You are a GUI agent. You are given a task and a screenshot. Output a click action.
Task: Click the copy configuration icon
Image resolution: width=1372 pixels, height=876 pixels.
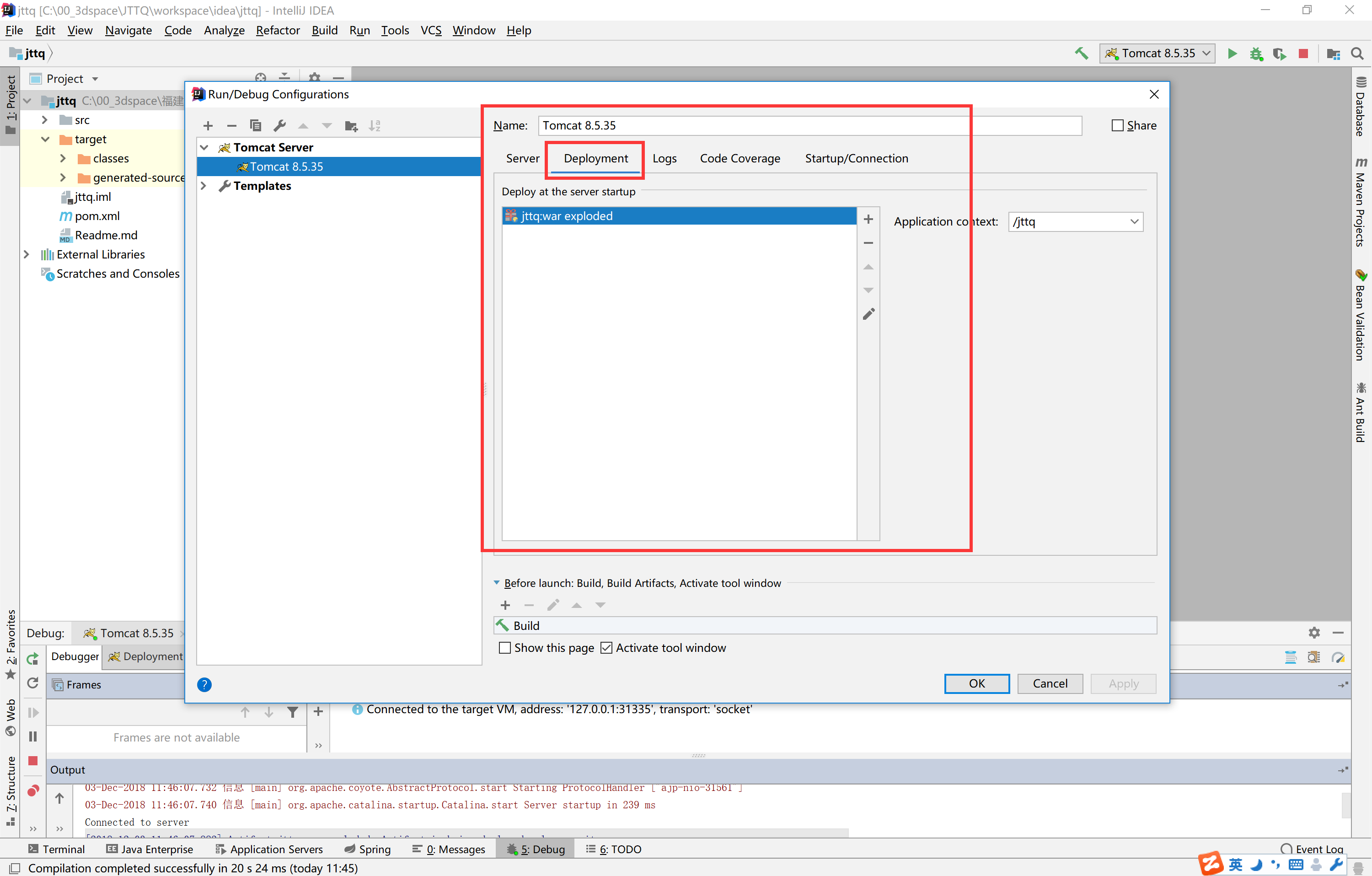click(x=255, y=125)
